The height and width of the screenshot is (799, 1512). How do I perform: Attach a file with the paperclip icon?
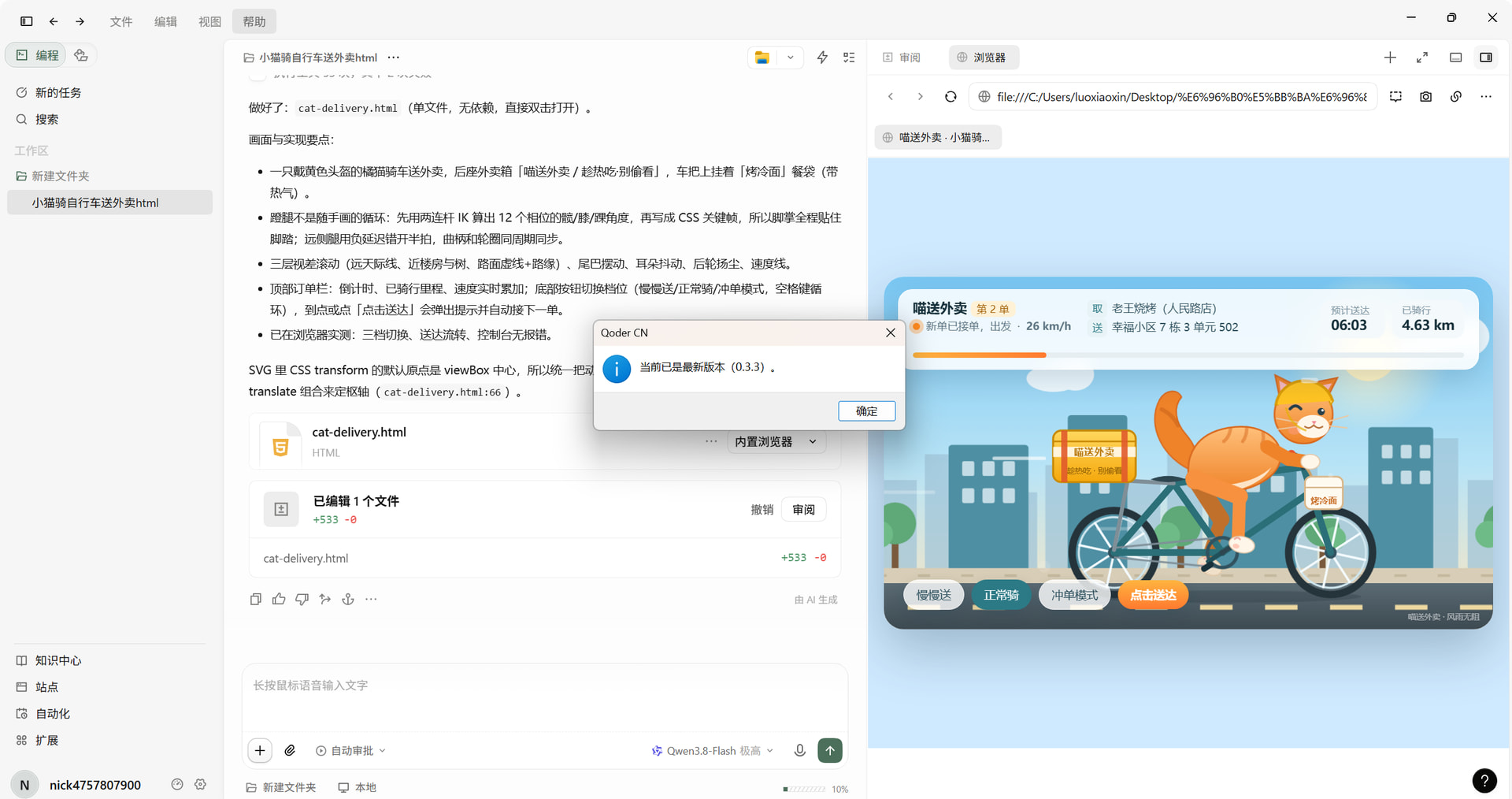tap(290, 751)
